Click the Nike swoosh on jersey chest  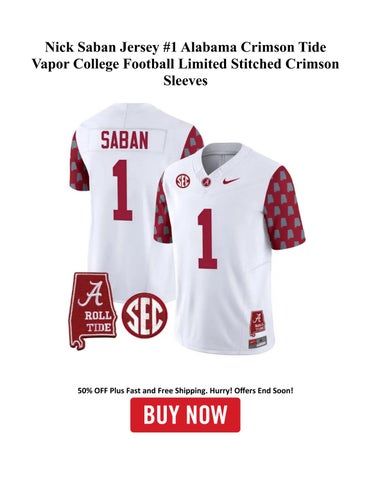click(x=231, y=180)
